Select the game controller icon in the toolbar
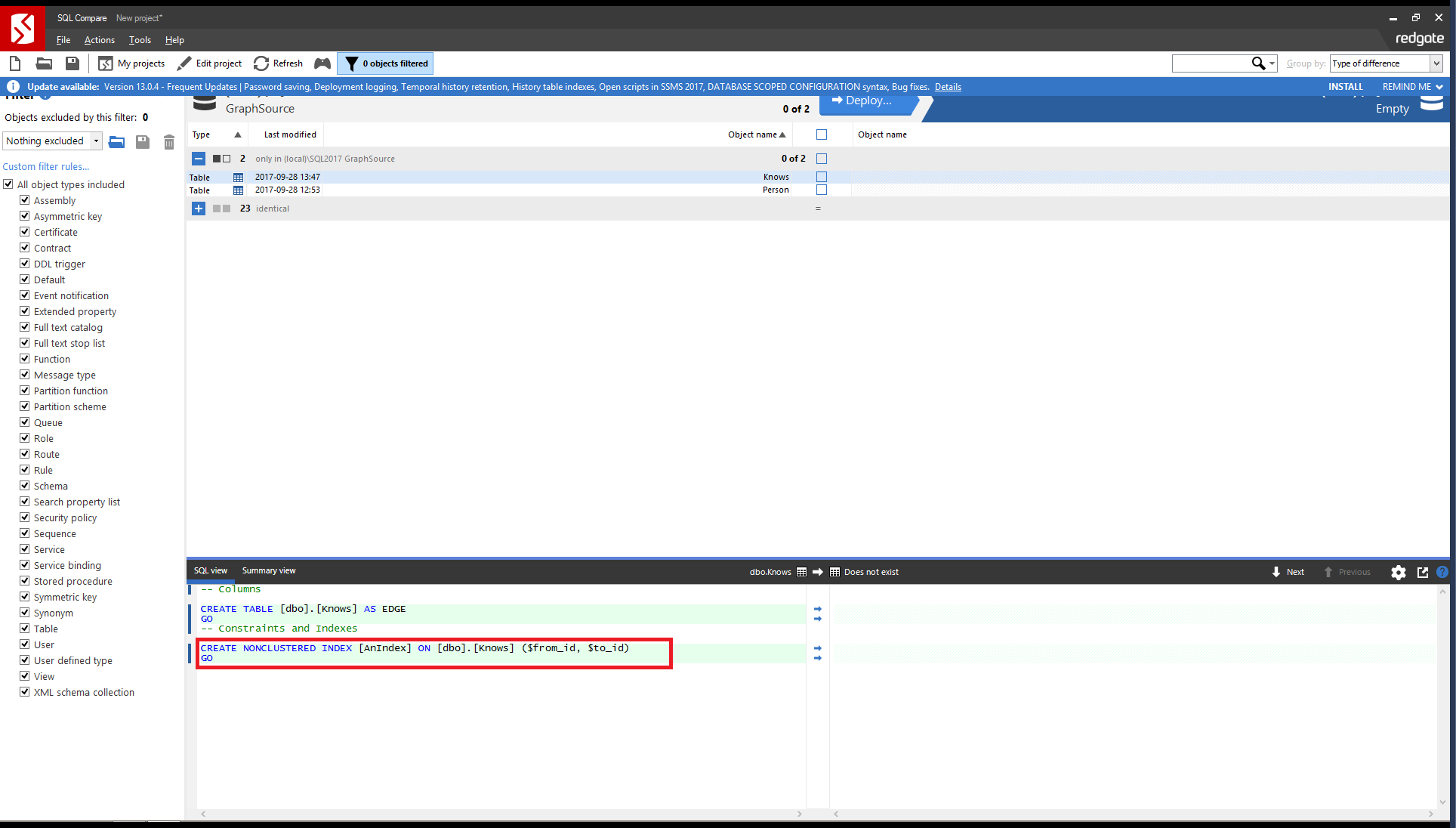Viewport: 1456px width, 828px height. (322, 63)
